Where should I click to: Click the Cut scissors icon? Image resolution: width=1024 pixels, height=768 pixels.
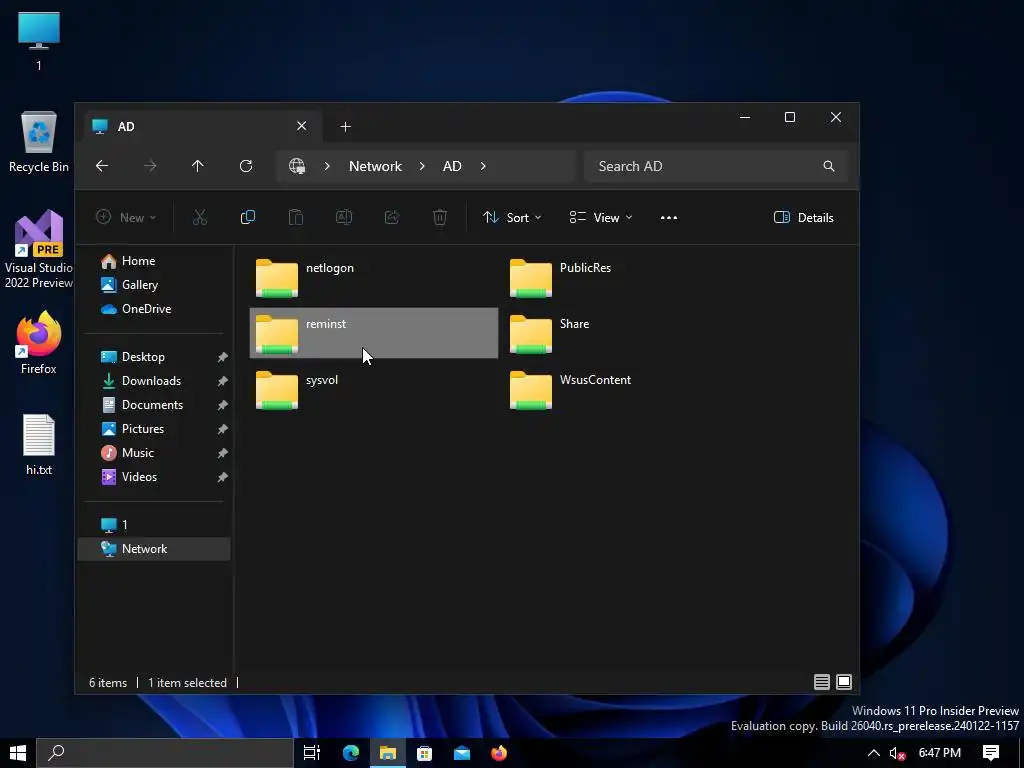pos(200,217)
